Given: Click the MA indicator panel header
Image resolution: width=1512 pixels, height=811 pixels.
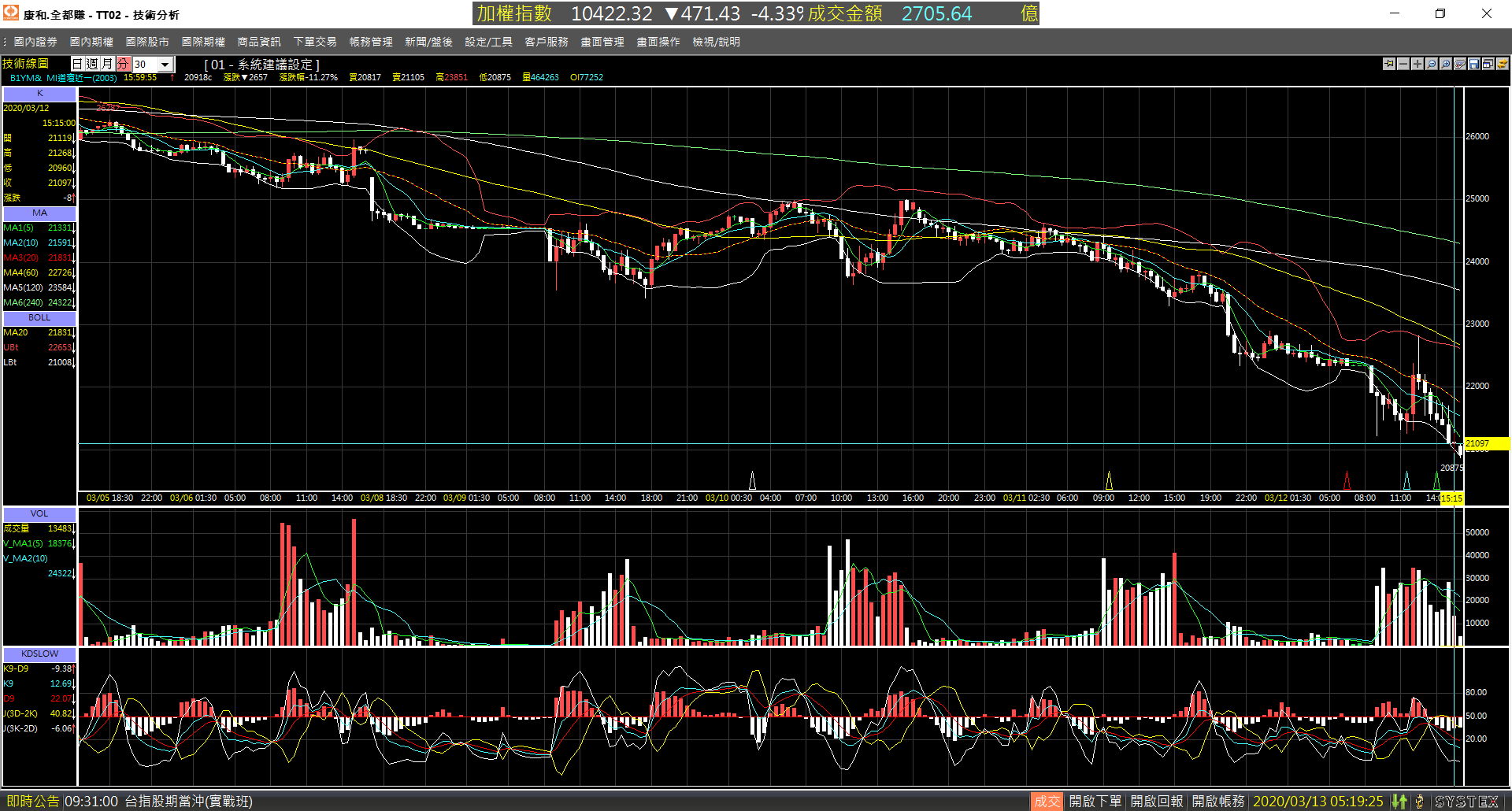Looking at the screenshot, I should tap(39, 213).
